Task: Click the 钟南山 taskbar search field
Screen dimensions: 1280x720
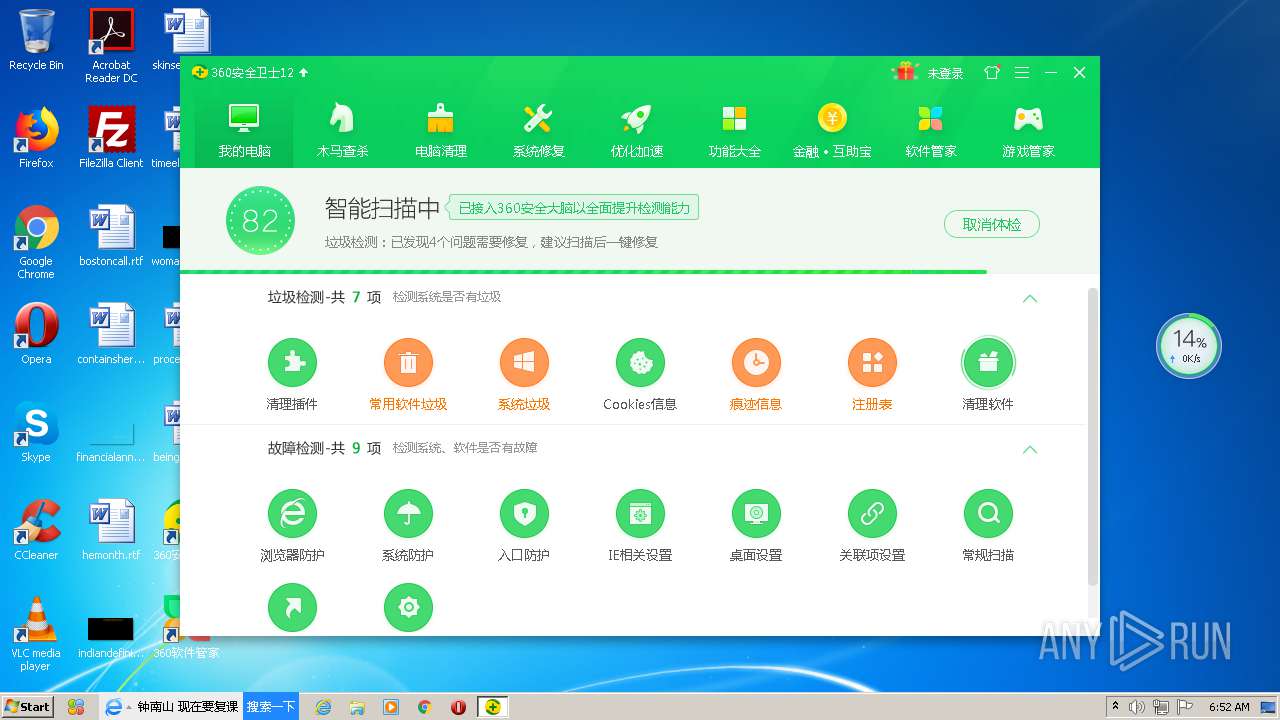Action: [187, 706]
